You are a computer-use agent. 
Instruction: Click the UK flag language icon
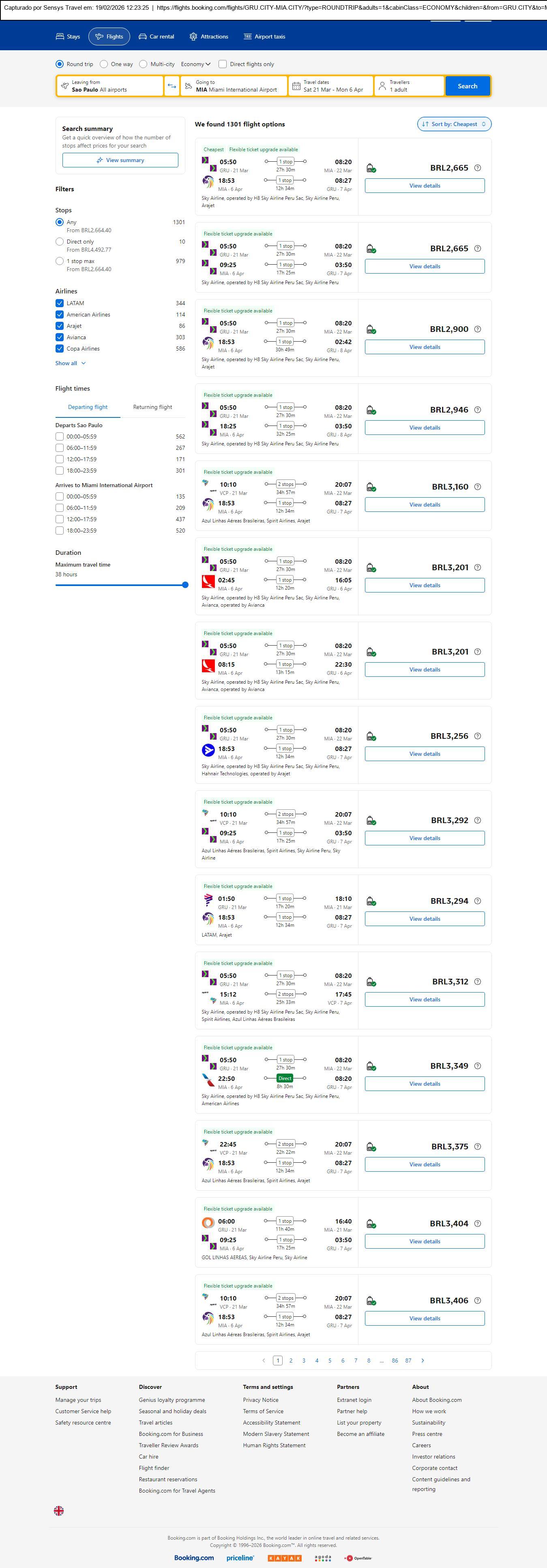(x=59, y=1511)
